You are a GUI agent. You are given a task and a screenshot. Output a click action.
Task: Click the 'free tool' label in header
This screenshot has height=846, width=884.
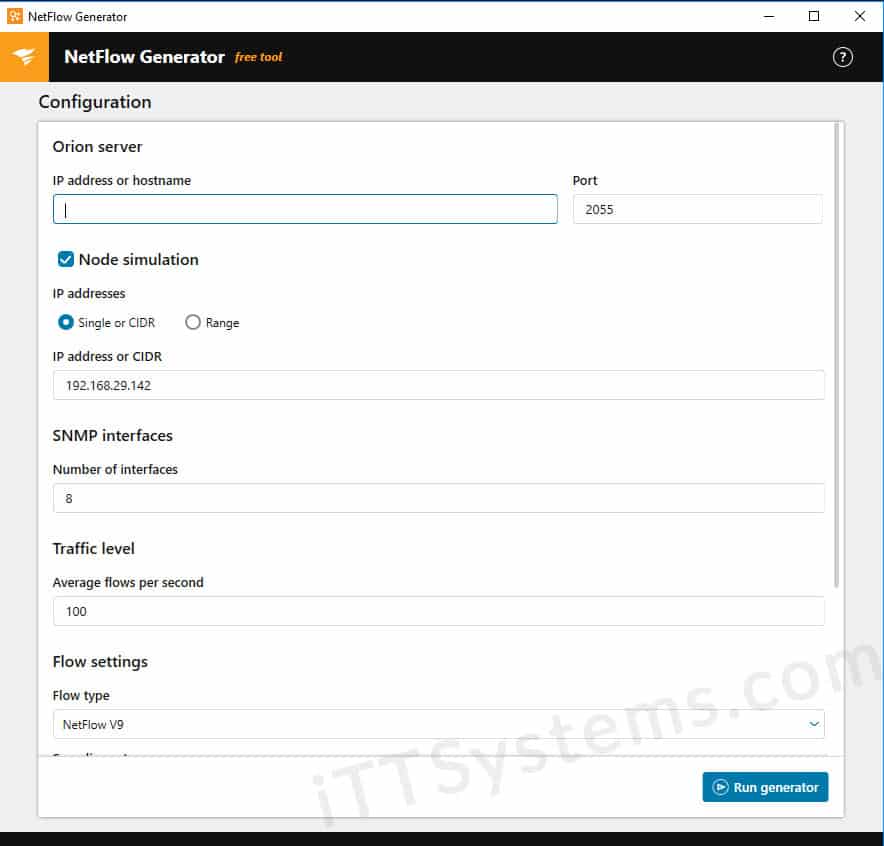pyautogui.click(x=258, y=57)
